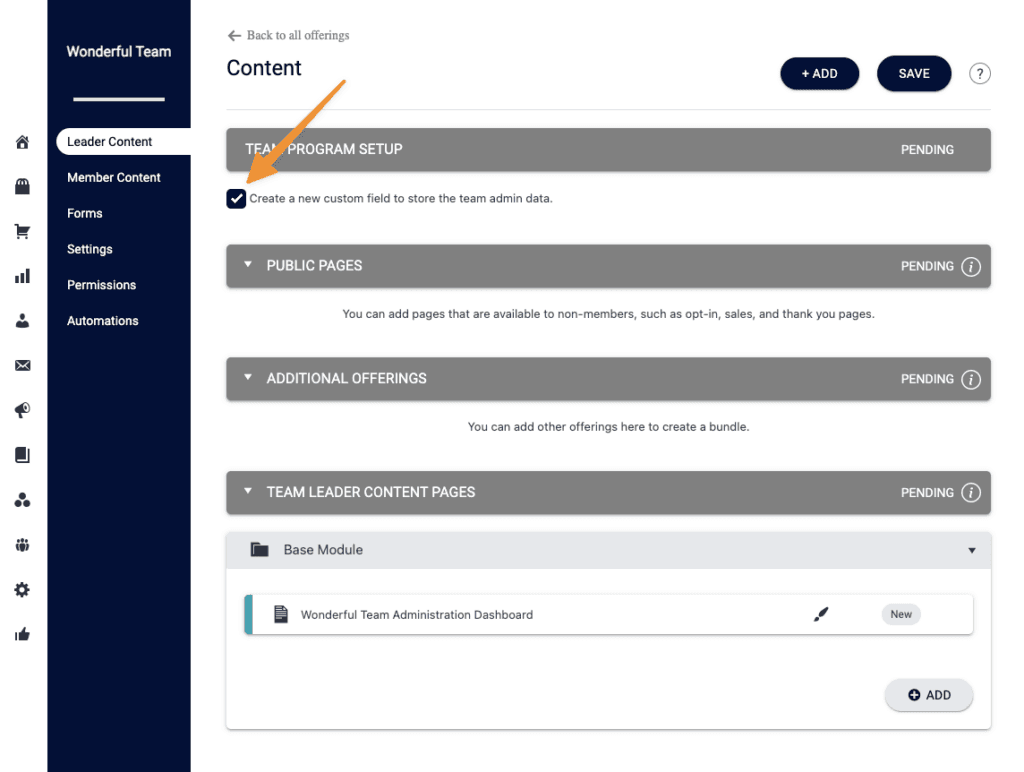Image resolution: width=1024 pixels, height=772 pixels.
Task: Collapse the Public Pages section
Action: click(x=248, y=266)
